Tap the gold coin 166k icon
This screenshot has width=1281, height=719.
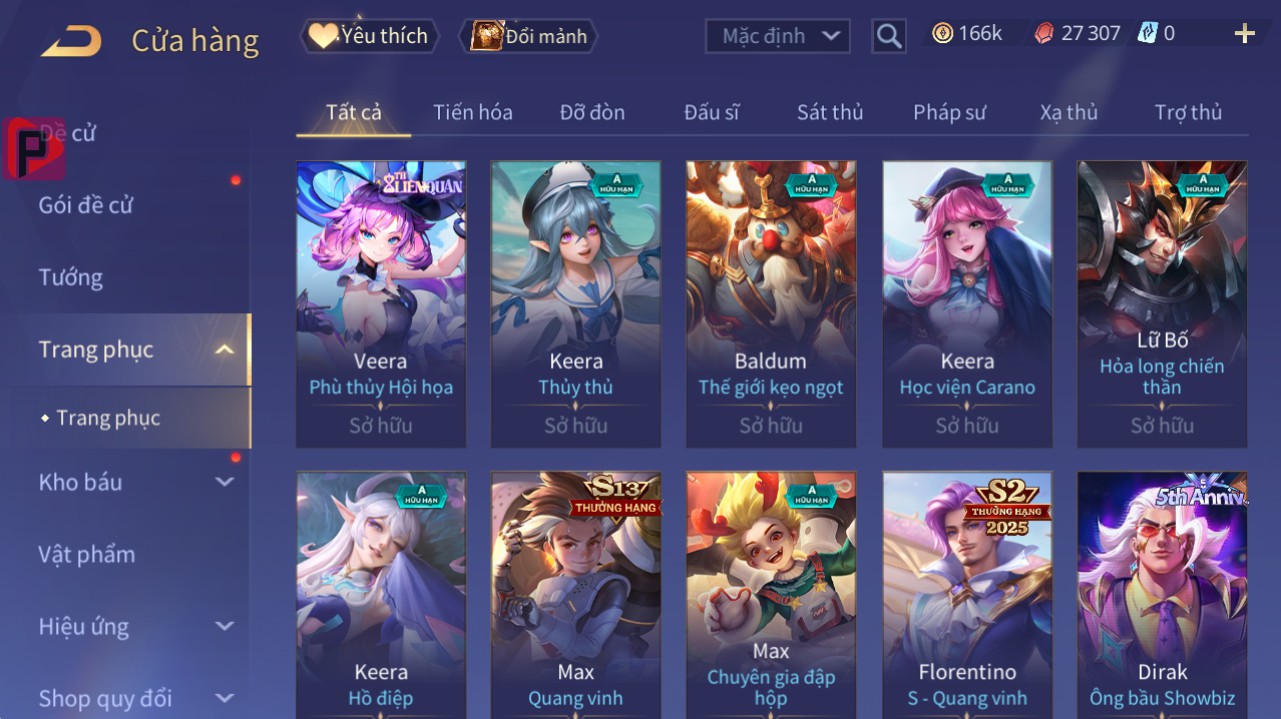click(x=942, y=34)
